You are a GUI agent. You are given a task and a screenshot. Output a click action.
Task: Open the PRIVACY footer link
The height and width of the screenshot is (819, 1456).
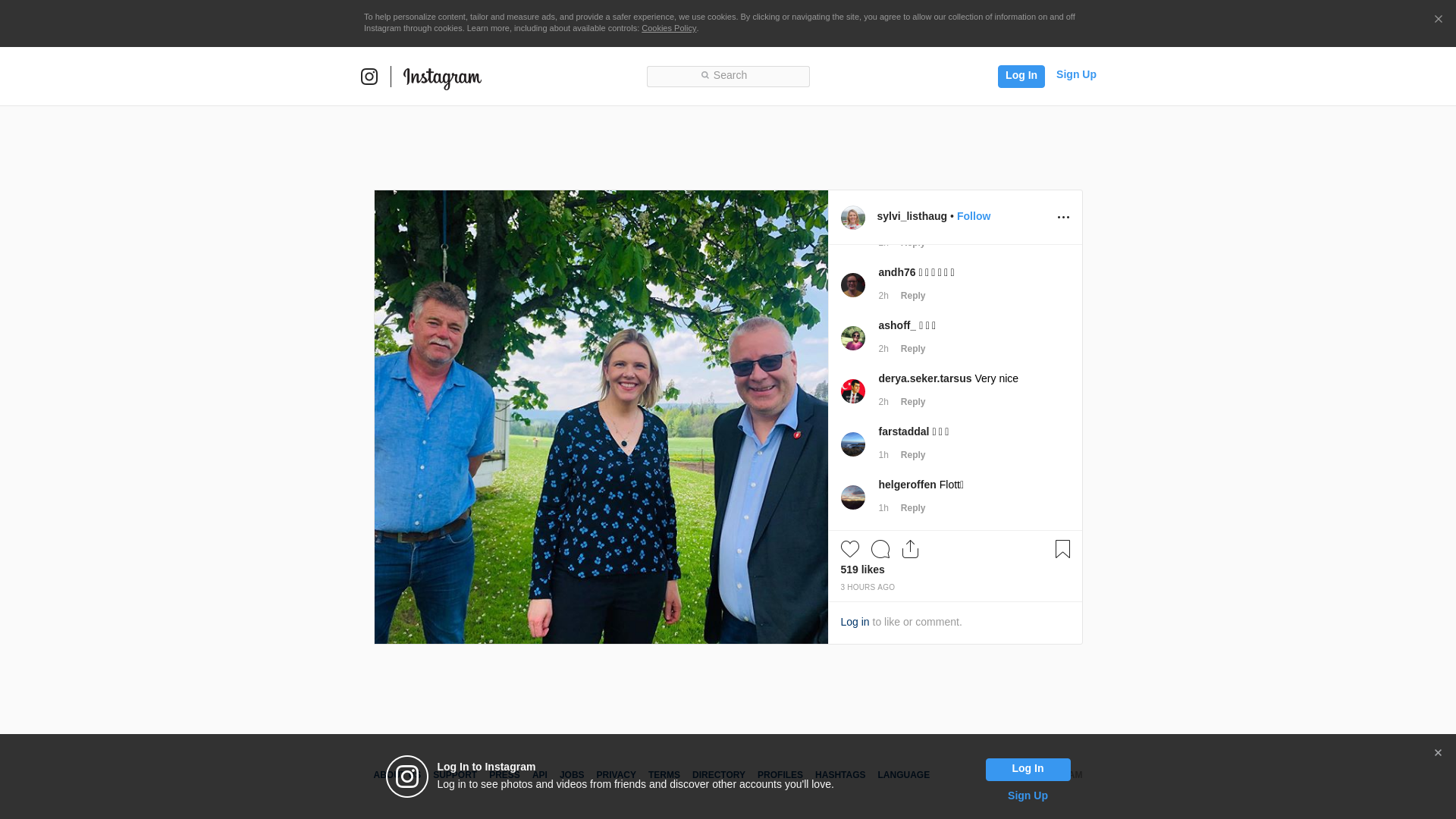click(x=616, y=775)
